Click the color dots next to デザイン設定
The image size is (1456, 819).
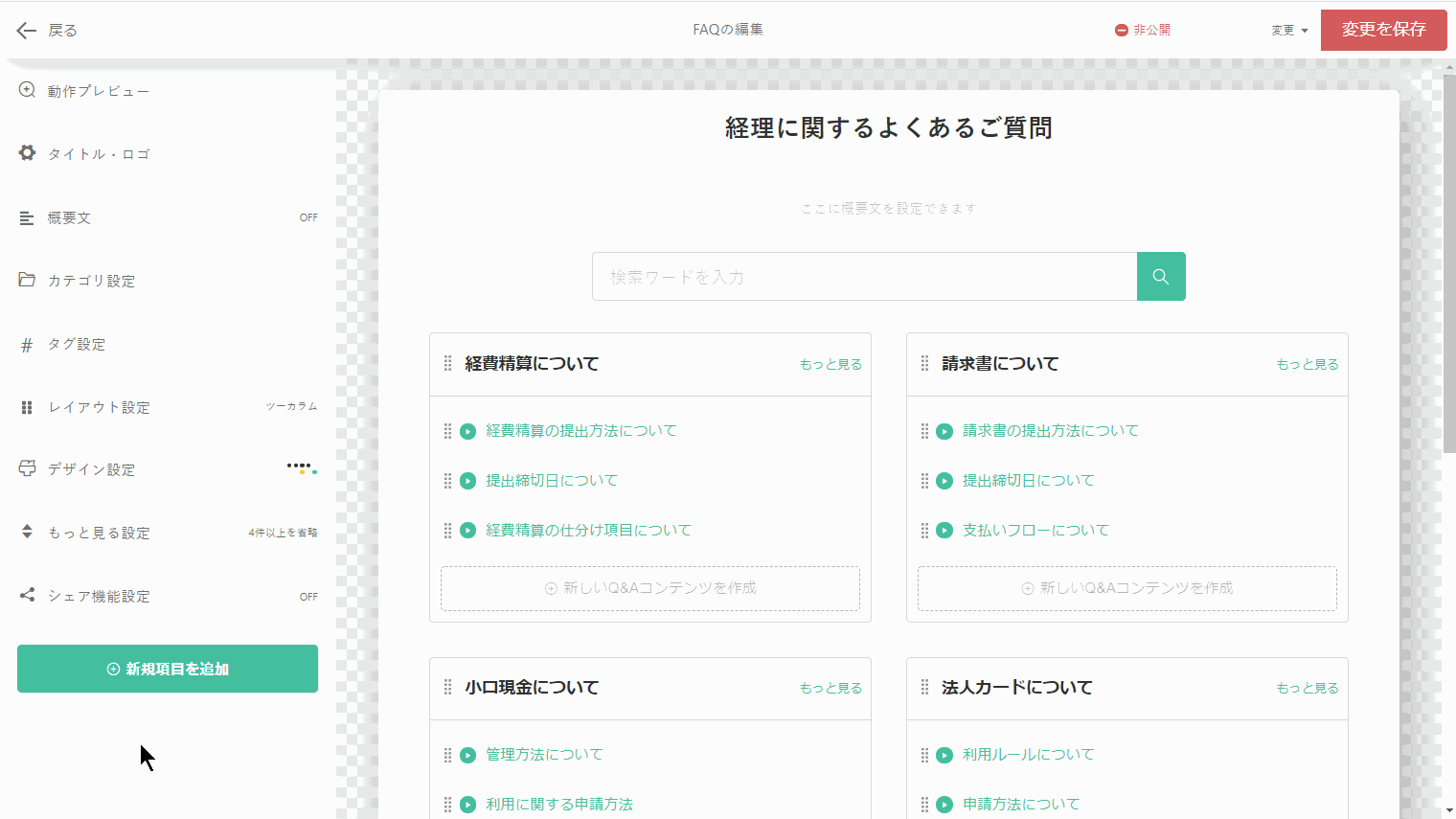pyautogui.click(x=301, y=467)
